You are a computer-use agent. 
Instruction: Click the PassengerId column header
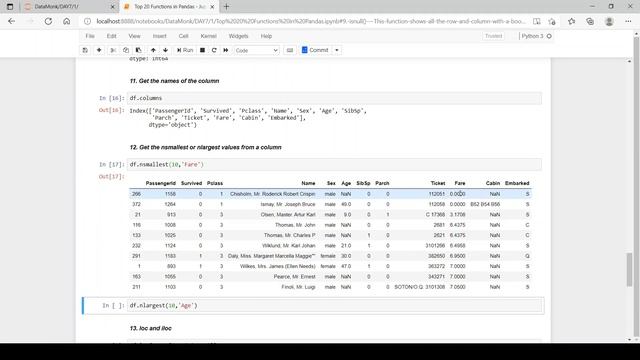160,183
